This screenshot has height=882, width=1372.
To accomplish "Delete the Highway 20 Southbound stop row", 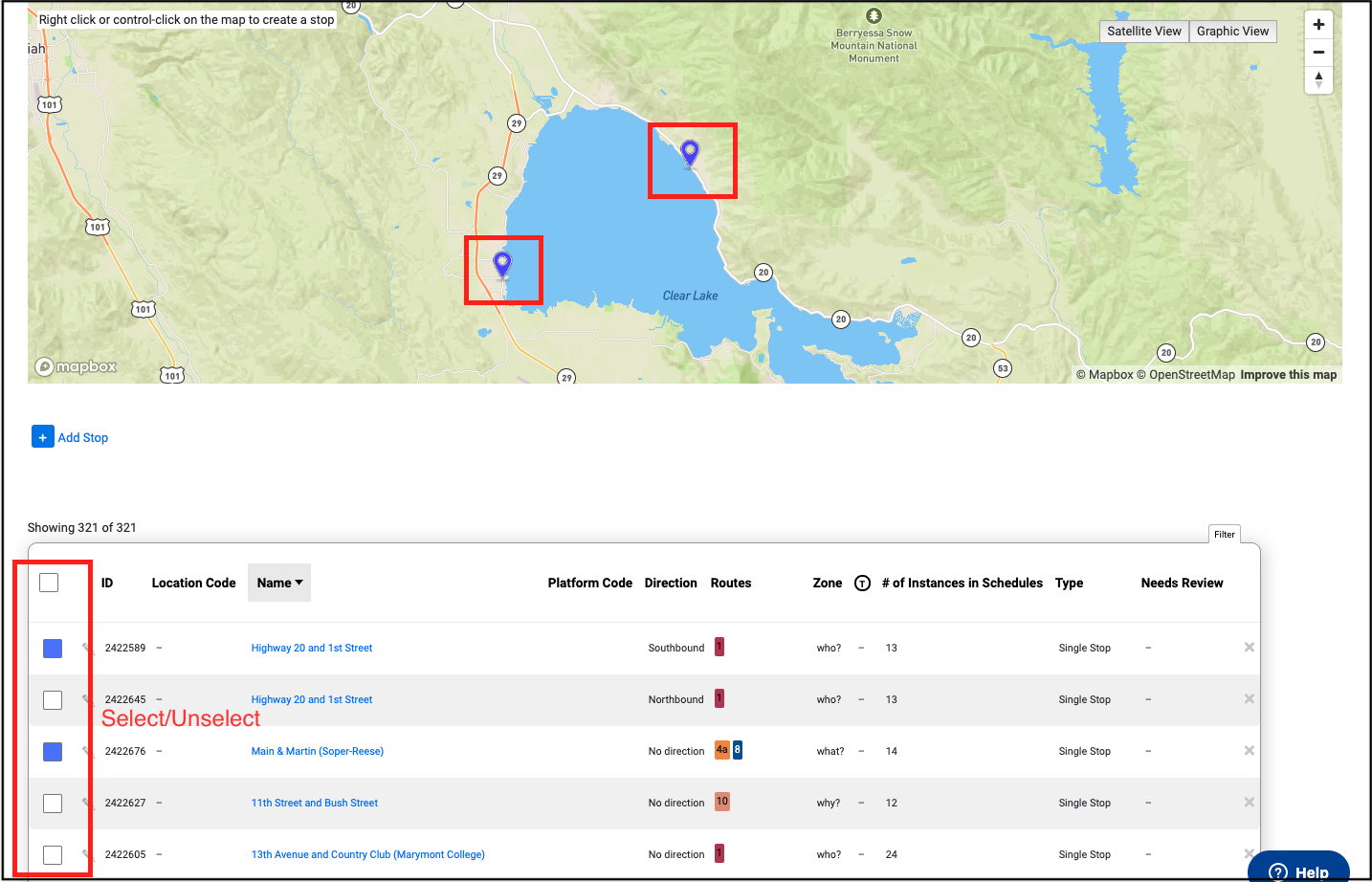I will click(1249, 648).
